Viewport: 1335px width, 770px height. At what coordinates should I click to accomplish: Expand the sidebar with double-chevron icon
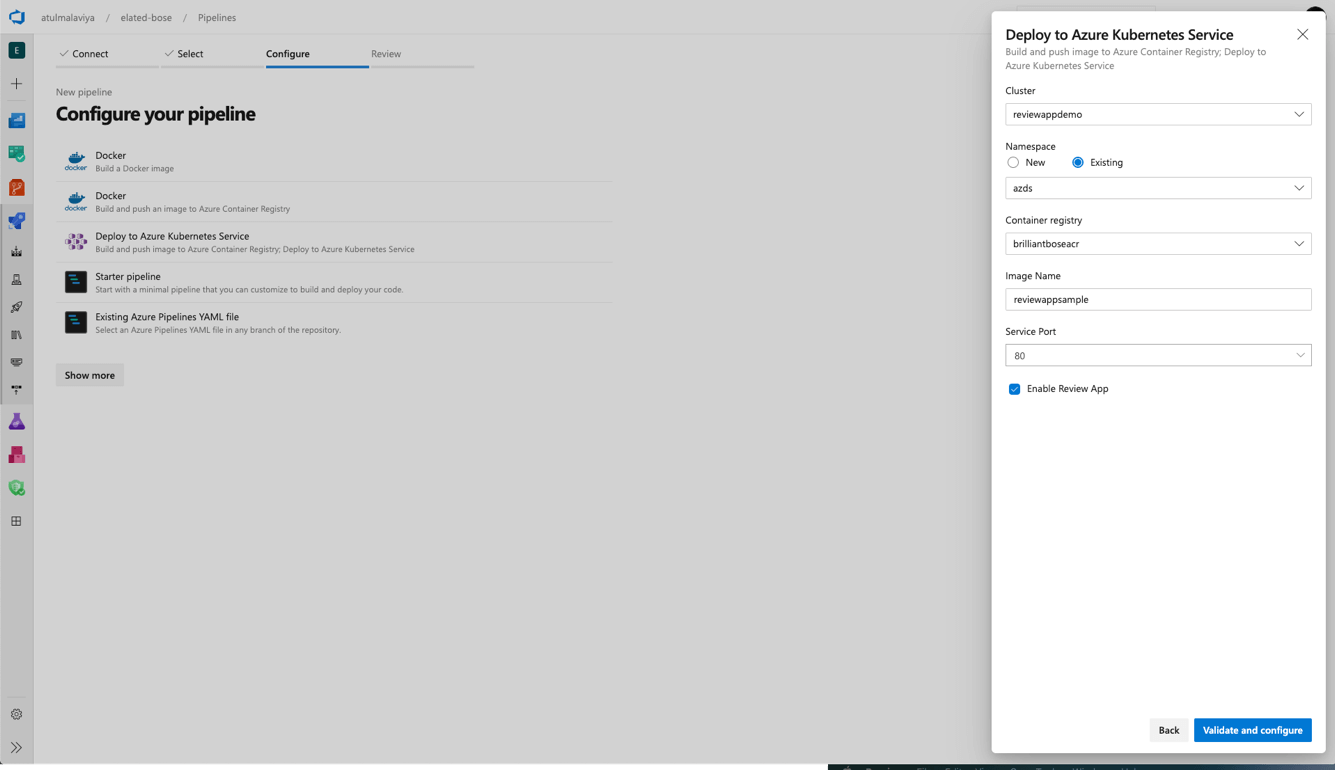click(17, 748)
